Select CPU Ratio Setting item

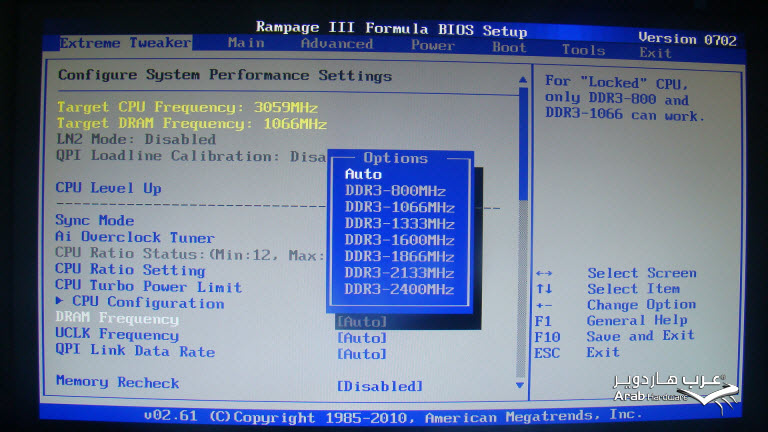(130, 270)
